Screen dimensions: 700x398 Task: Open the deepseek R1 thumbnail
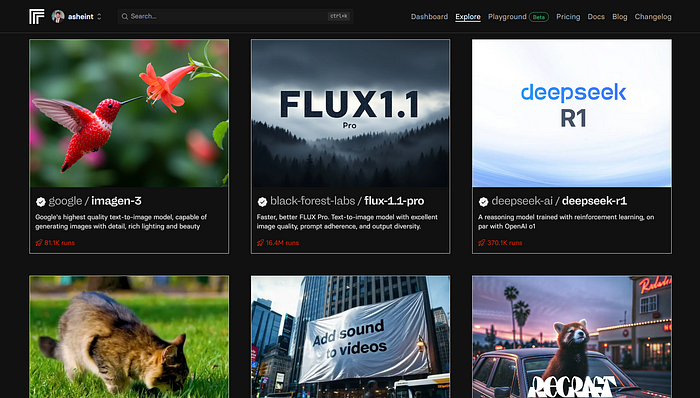572,113
